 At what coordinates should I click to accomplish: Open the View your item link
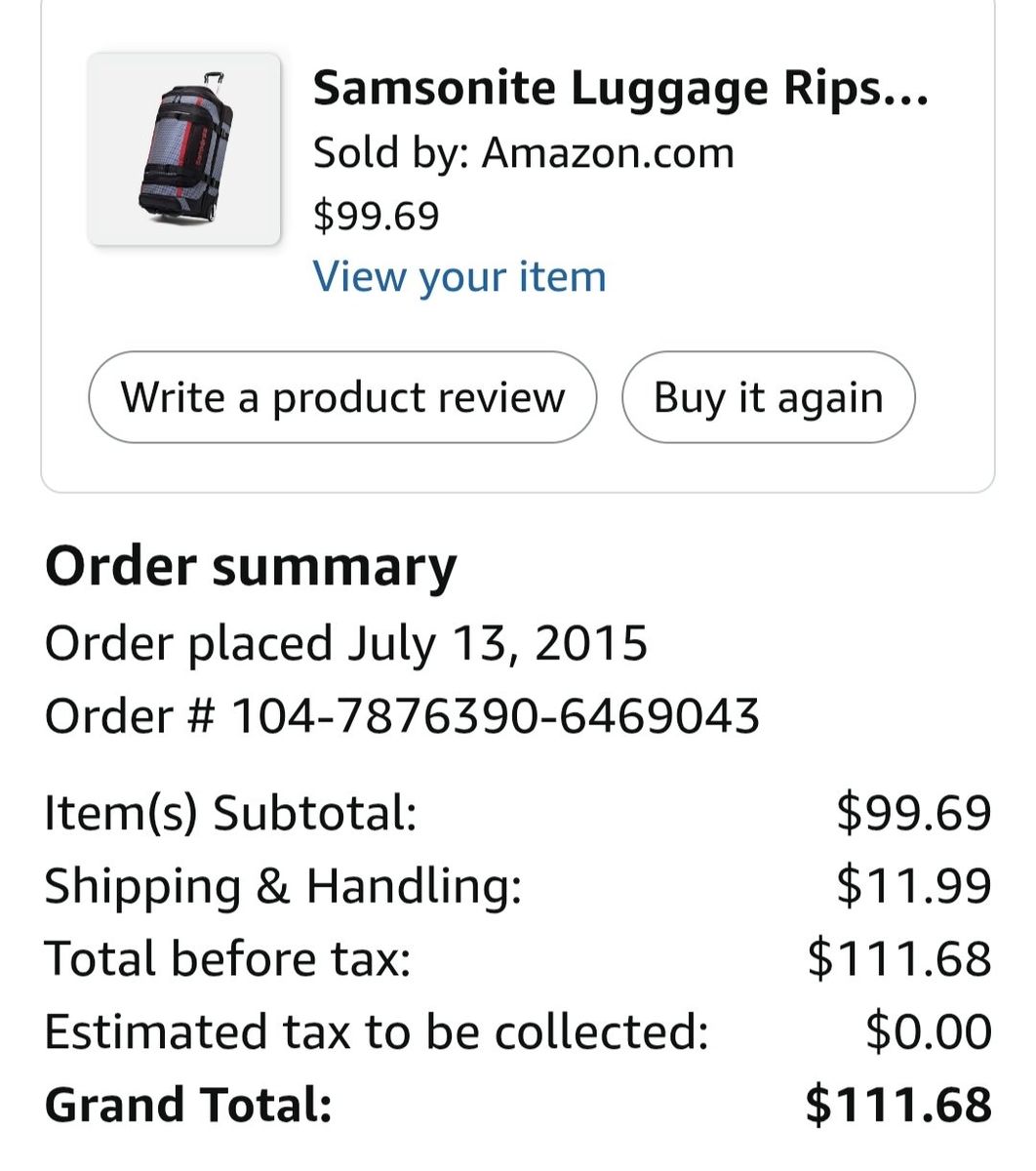(458, 277)
